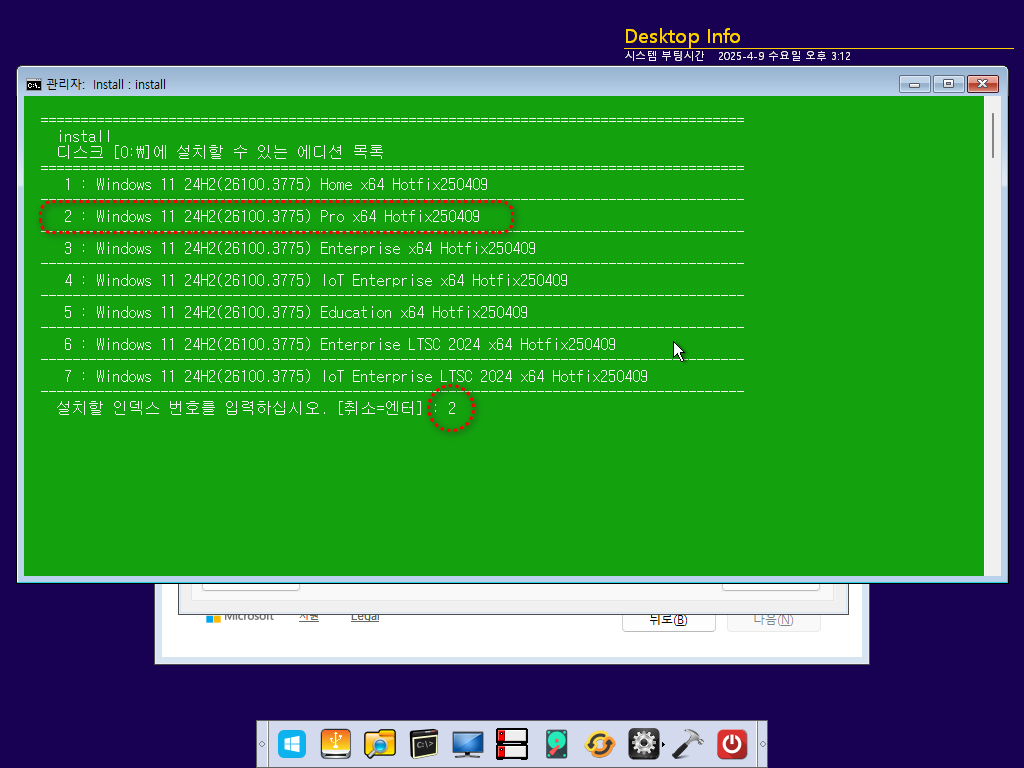Click the '관리자: Install : install' title bar text
This screenshot has width=1024, height=768.
tap(106, 84)
